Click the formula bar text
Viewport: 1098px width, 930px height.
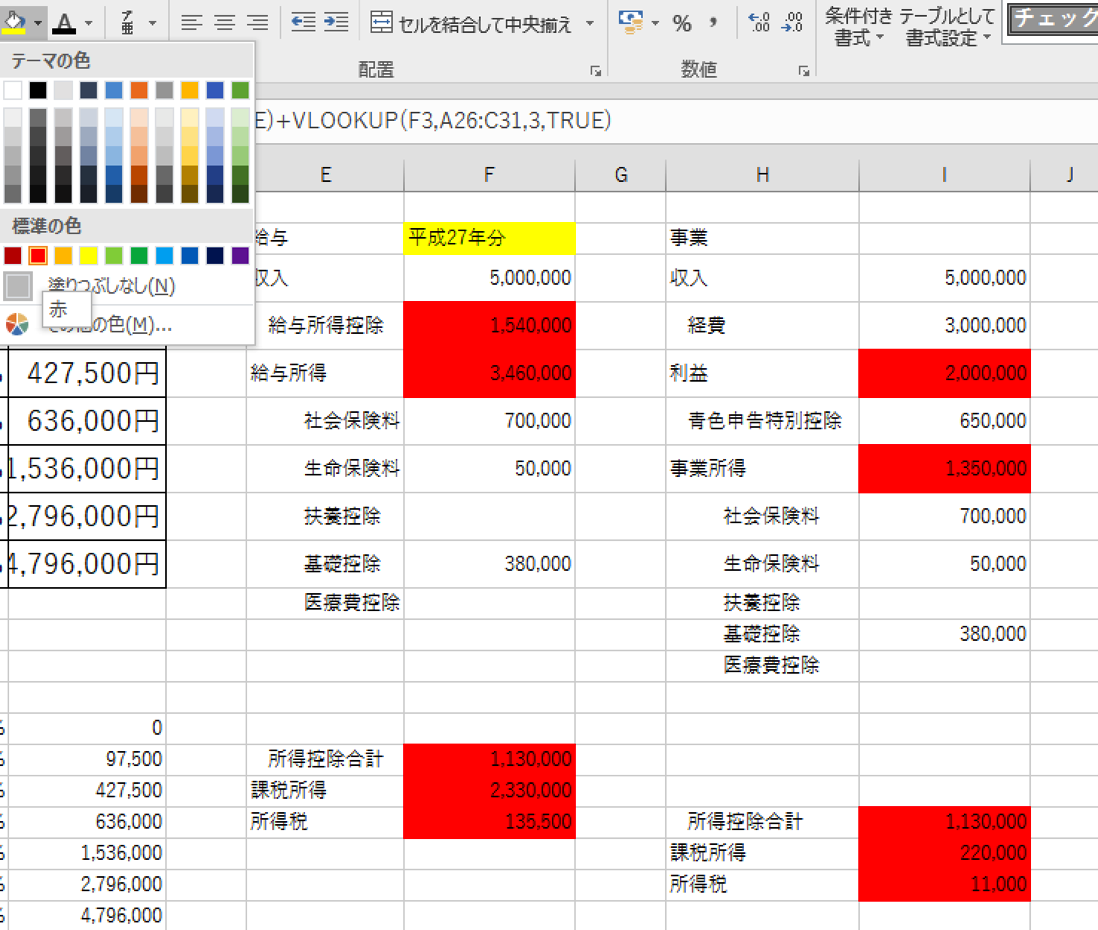coord(433,120)
